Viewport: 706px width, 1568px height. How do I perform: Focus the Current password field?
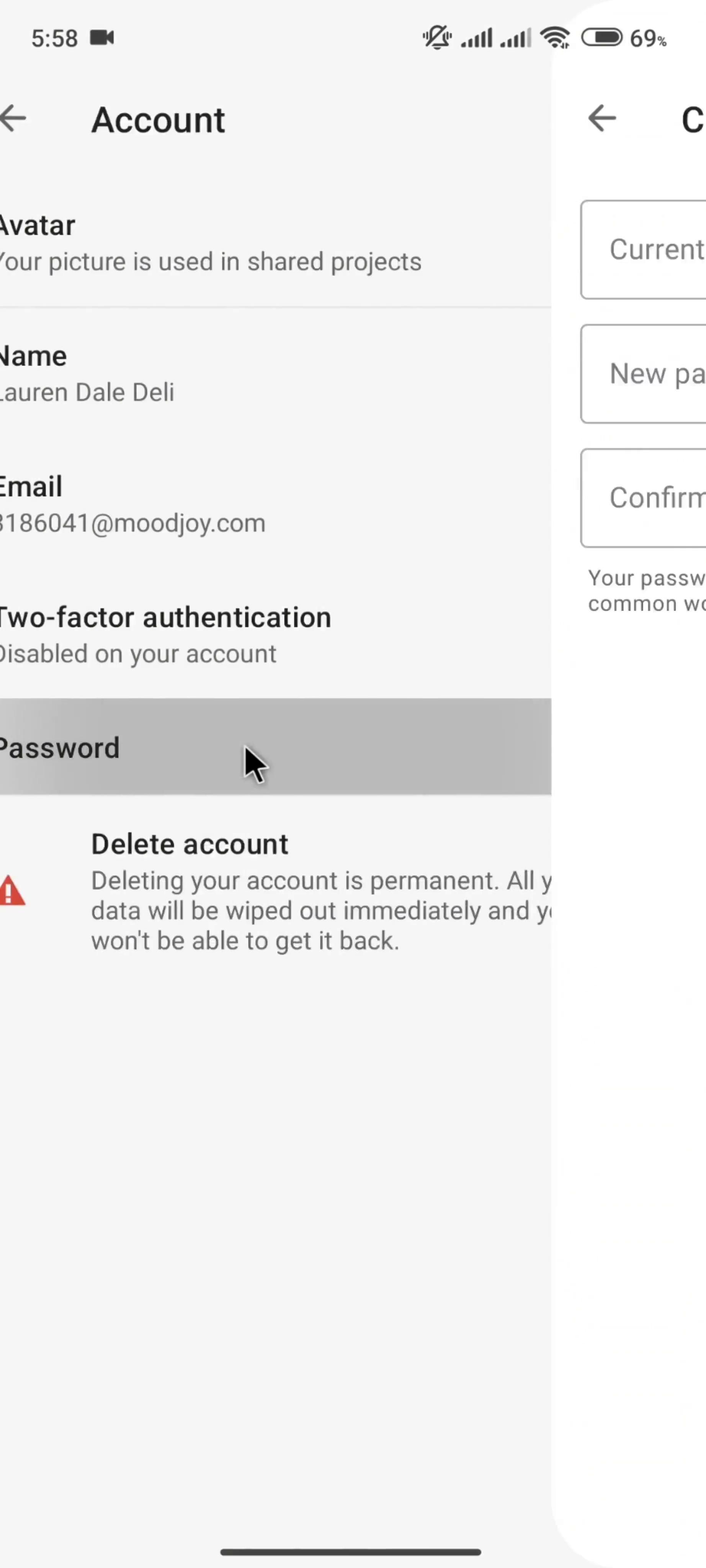(x=645, y=250)
